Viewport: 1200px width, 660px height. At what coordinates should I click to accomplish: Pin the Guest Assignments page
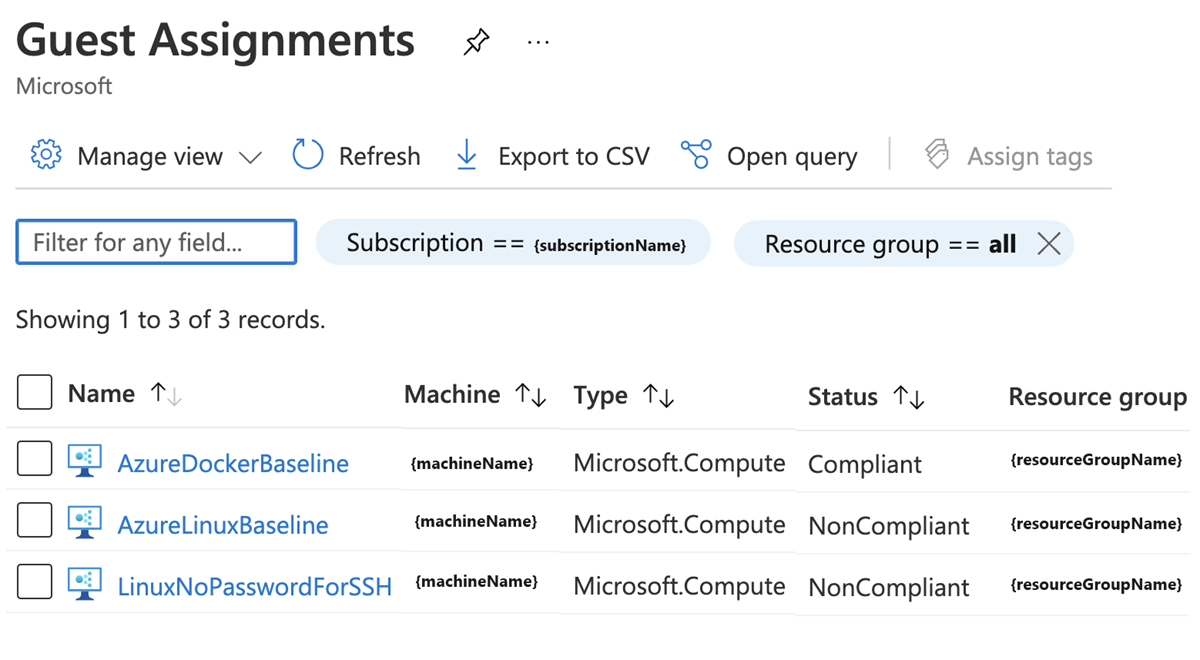point(476,41)
